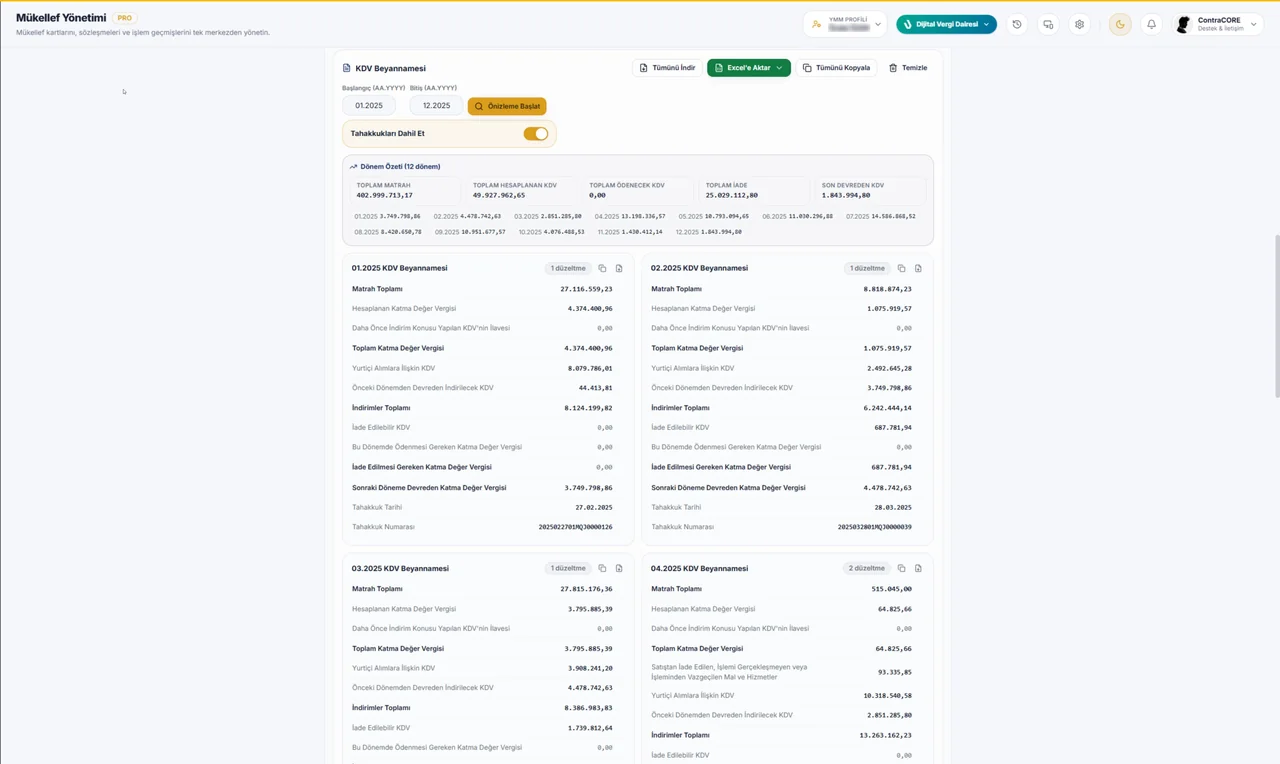Open the YMM Profili dropdown
The image size is (1280, 764).
click(847, 24)
